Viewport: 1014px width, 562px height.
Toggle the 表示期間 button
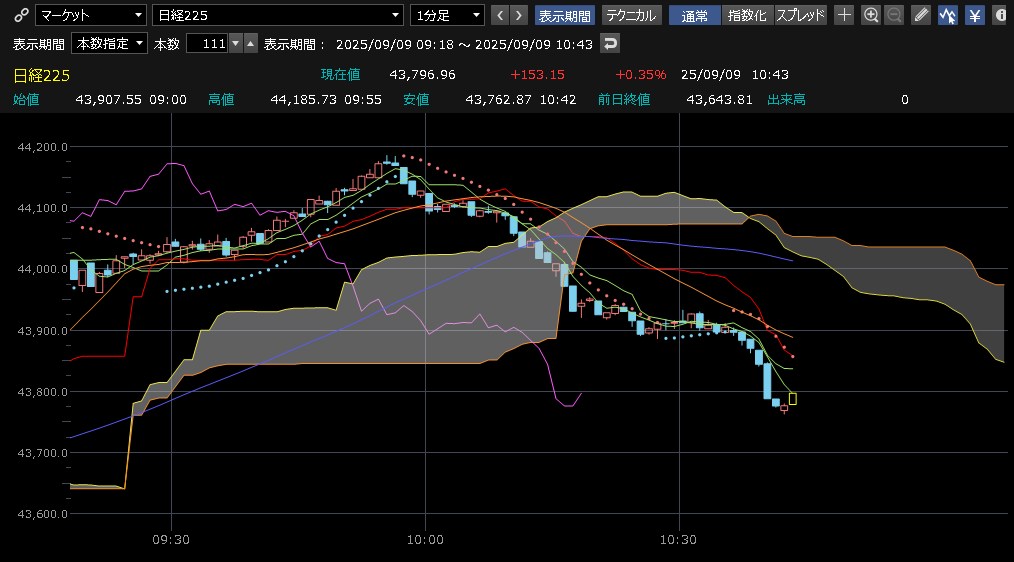pos(565,15)
